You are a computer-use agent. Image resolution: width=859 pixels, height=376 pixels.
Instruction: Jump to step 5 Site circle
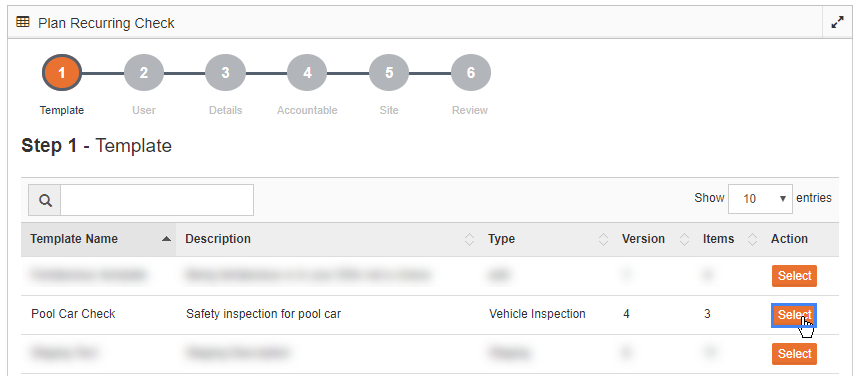[389, 73]
